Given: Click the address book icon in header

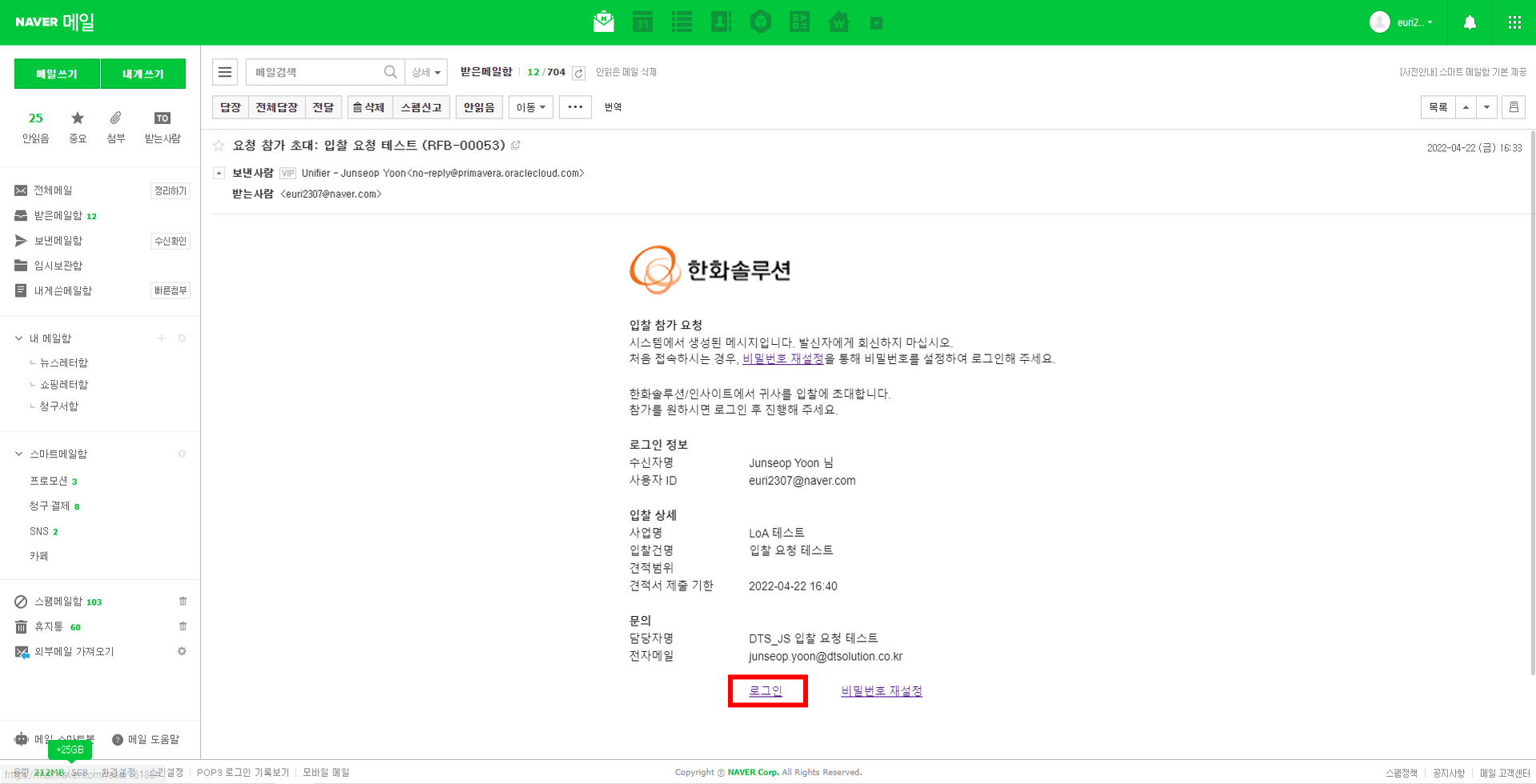Looking at the screenshot, I should click(721, 22).
